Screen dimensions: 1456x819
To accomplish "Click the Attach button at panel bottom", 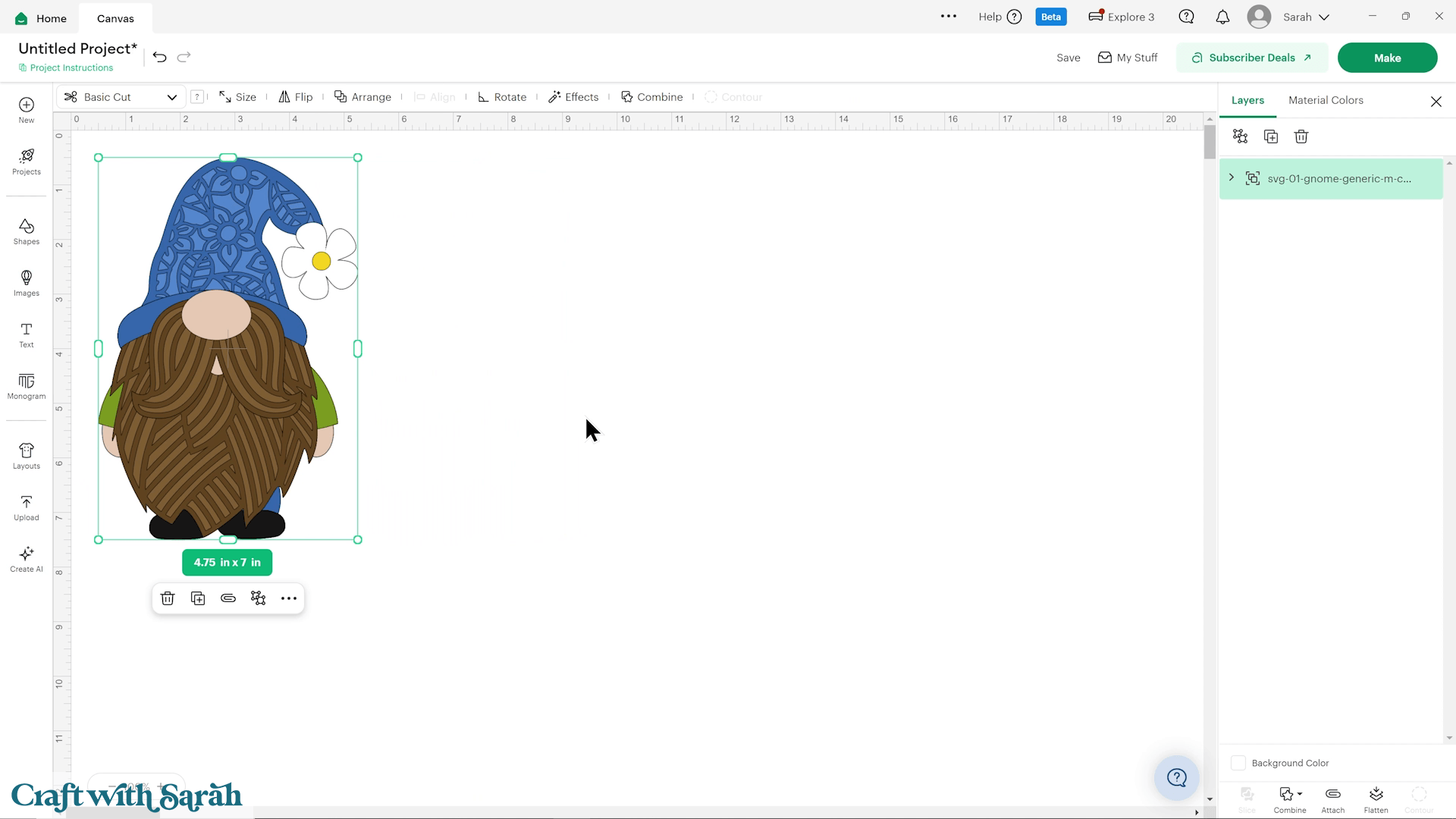I will [1333, 800].
